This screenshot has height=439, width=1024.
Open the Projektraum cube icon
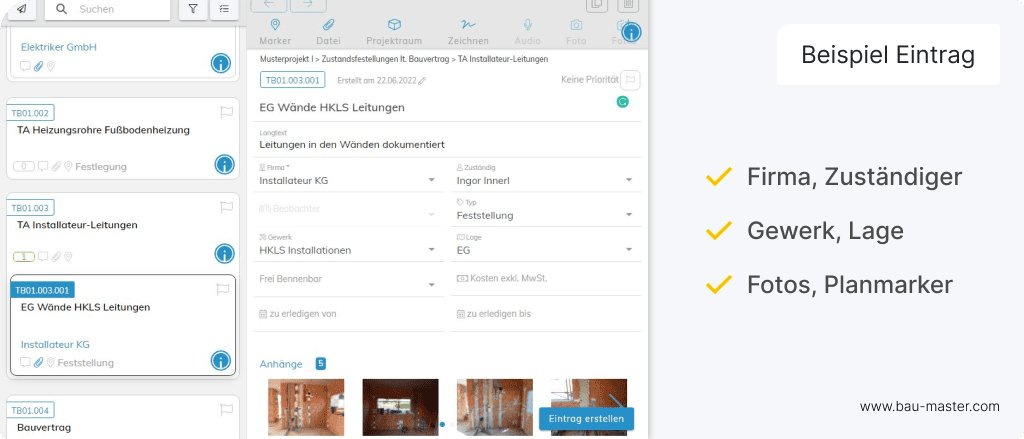pos(394,31)
